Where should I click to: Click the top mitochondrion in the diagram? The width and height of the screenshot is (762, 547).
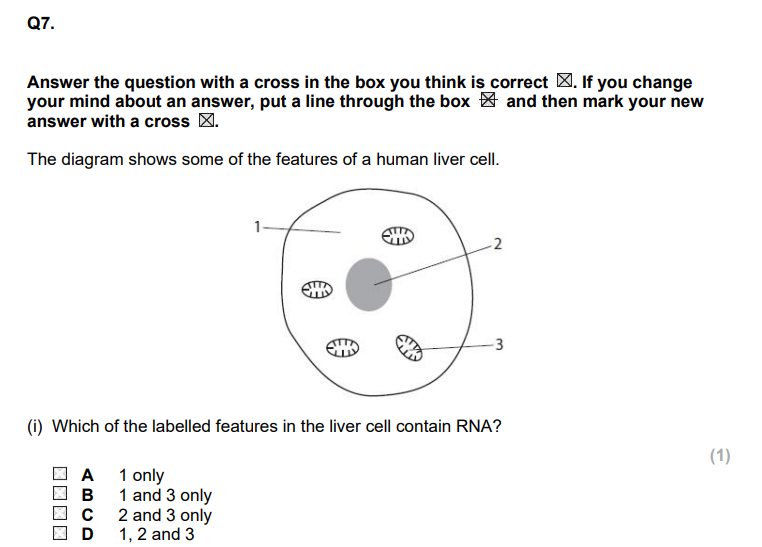398,236
